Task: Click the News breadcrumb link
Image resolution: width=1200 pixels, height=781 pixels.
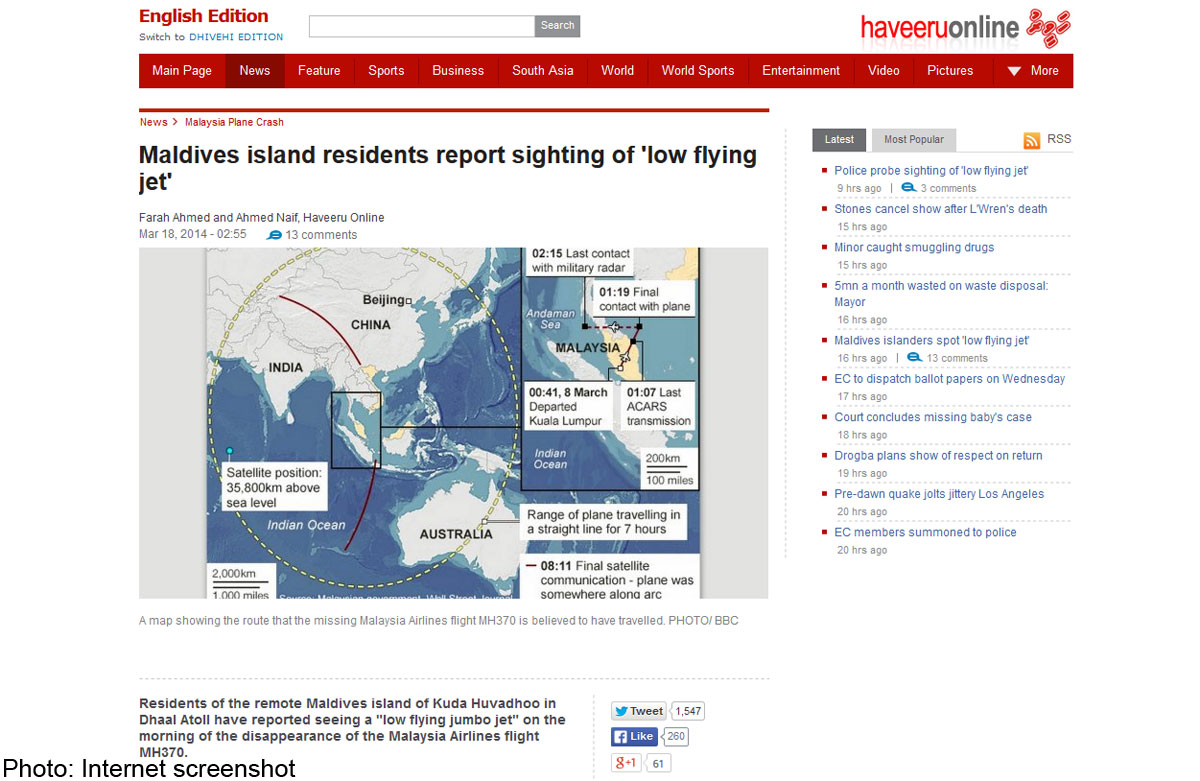Action: (154, 122)
